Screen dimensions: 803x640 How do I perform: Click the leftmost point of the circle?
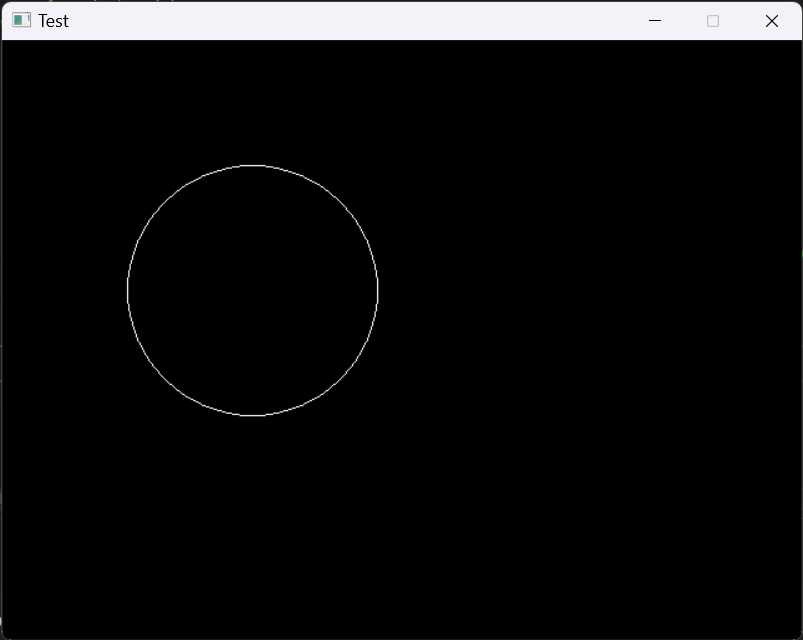pyautogui.click(x=128, y=289)
